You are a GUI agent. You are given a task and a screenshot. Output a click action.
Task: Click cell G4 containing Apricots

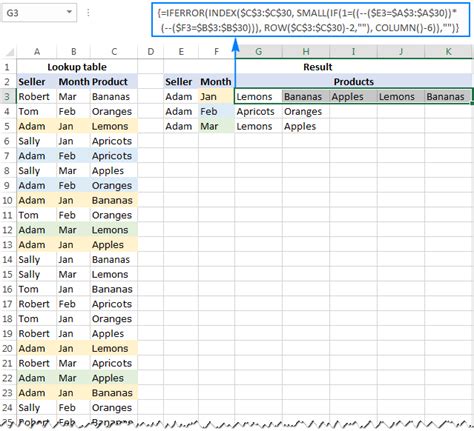(x=258, y=111)
